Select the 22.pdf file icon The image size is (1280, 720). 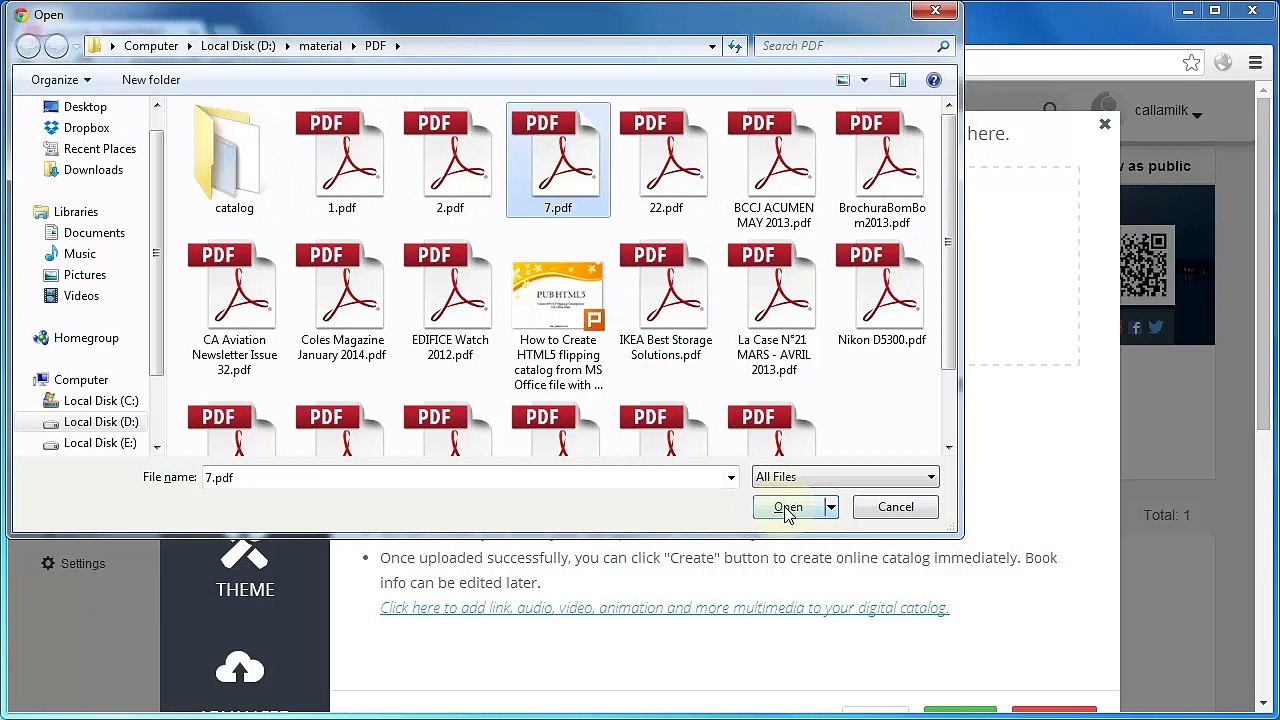665,153
